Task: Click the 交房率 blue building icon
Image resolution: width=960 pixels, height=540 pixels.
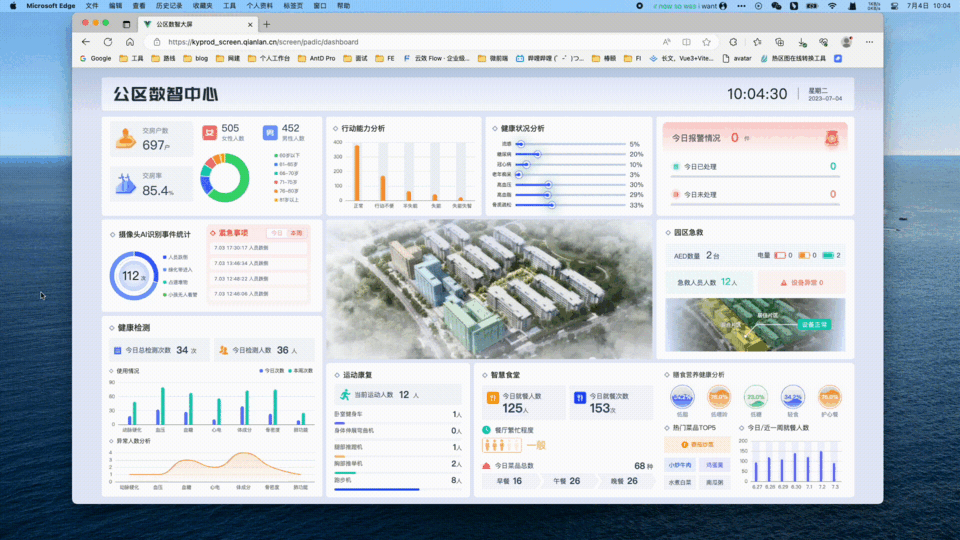Action: 126,184
